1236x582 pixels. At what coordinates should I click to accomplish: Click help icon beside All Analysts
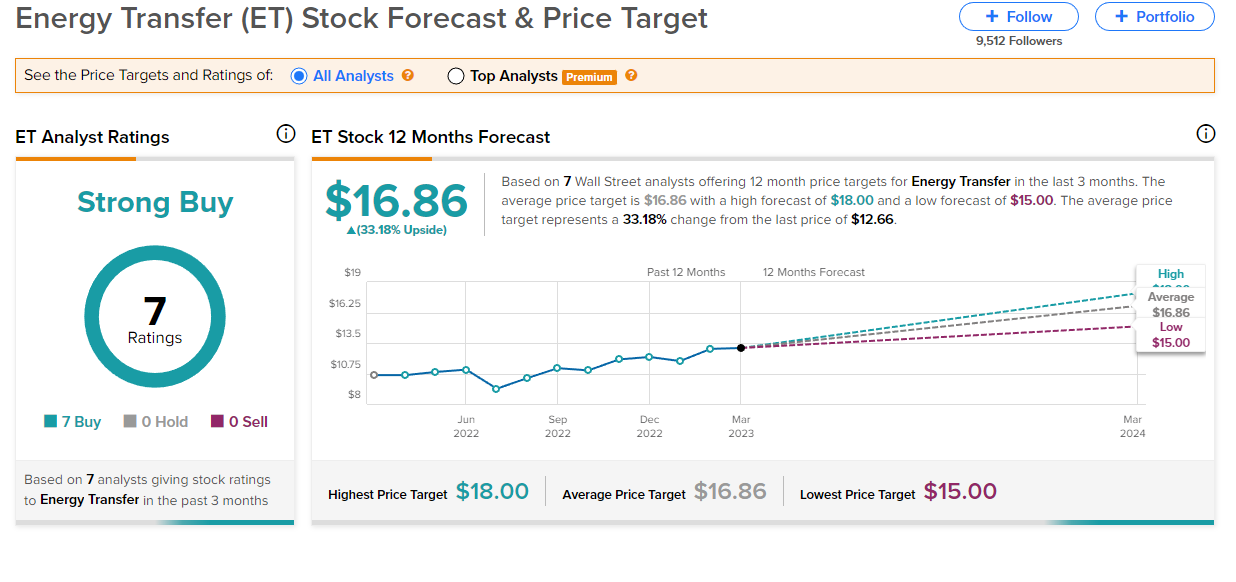[408, 75]
